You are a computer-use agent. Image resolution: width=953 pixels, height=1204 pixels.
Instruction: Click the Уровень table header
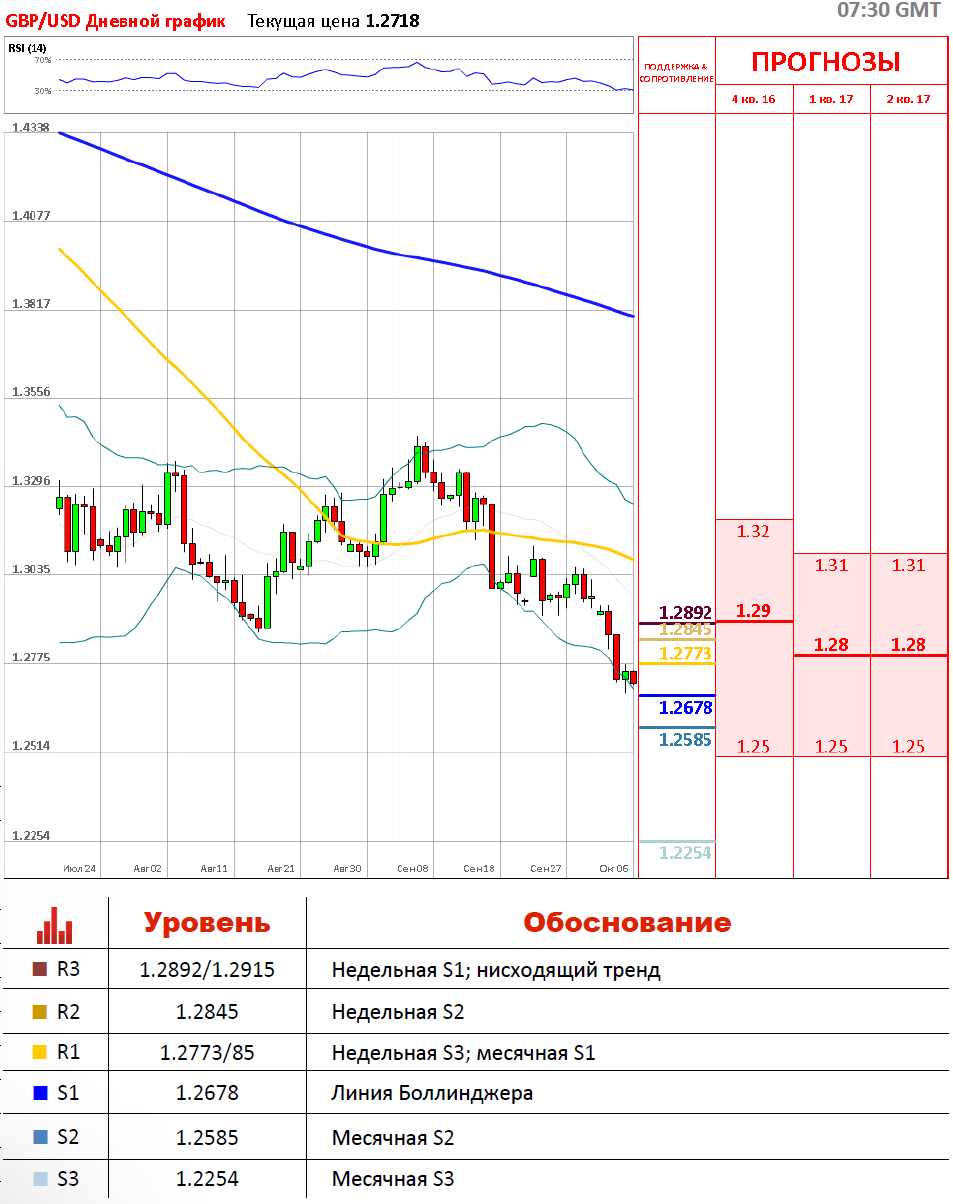click(207, 922)
